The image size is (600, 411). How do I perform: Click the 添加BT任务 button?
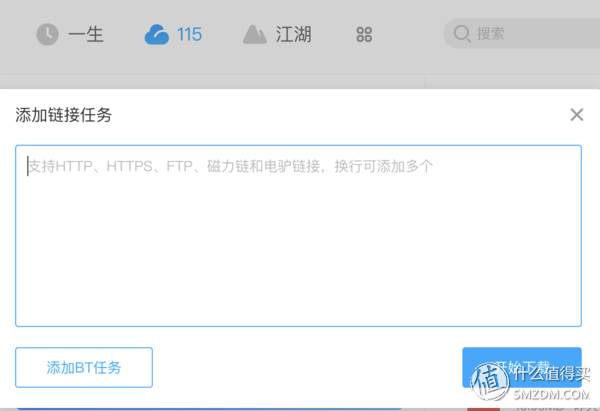click(x=84, y=367)
